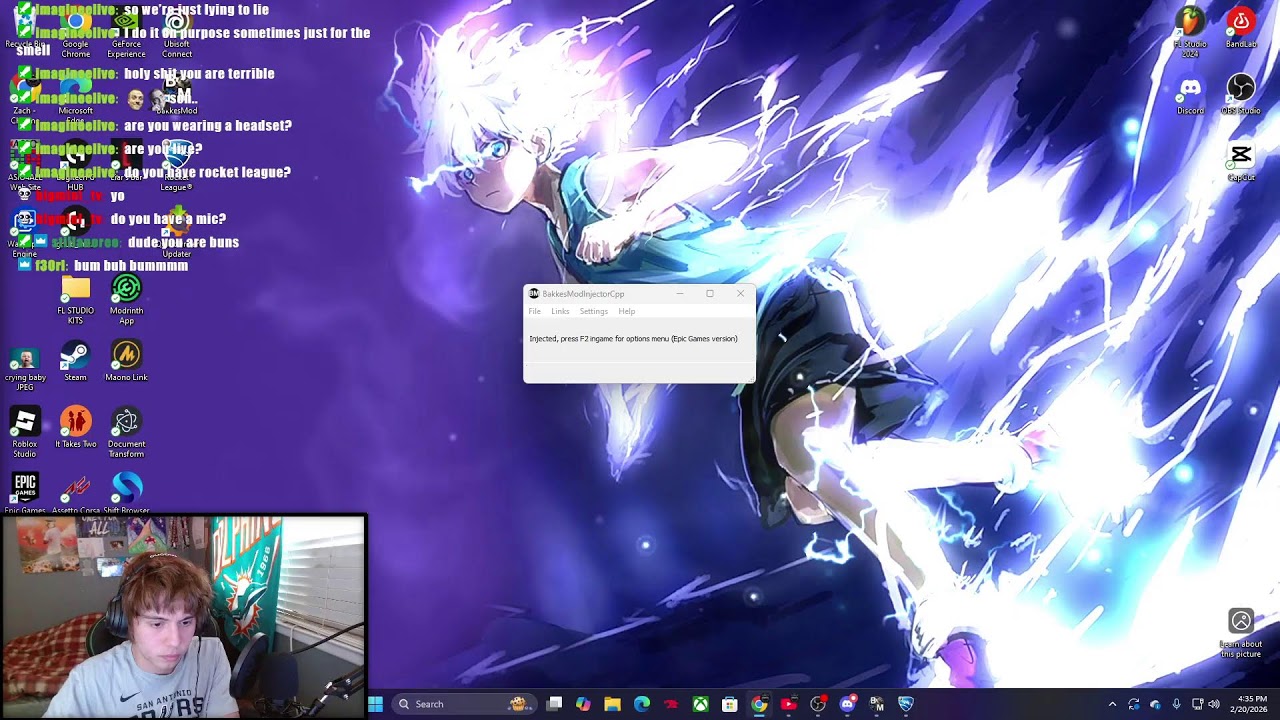Open the File menu in BakkesModInjectorCpp
This screenshot has width=1280, height=720.
click(x=534, y=311)
